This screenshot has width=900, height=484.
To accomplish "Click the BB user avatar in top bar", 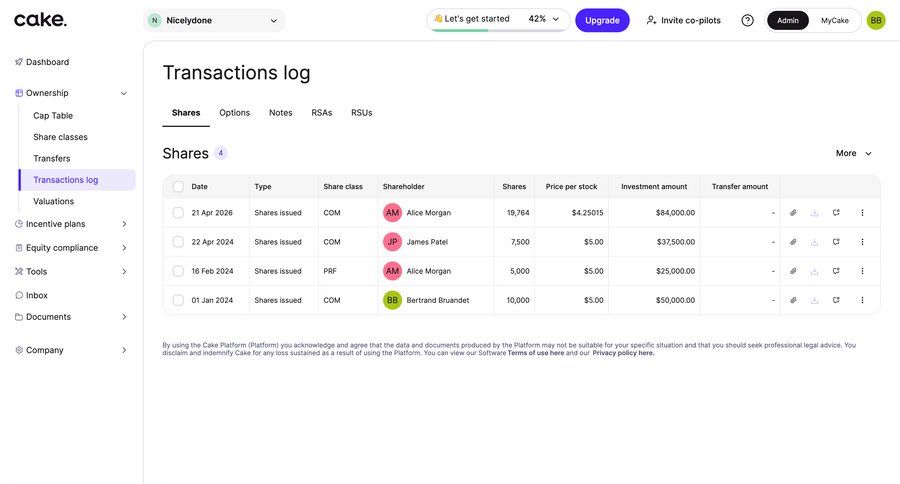I will [876, 20].
